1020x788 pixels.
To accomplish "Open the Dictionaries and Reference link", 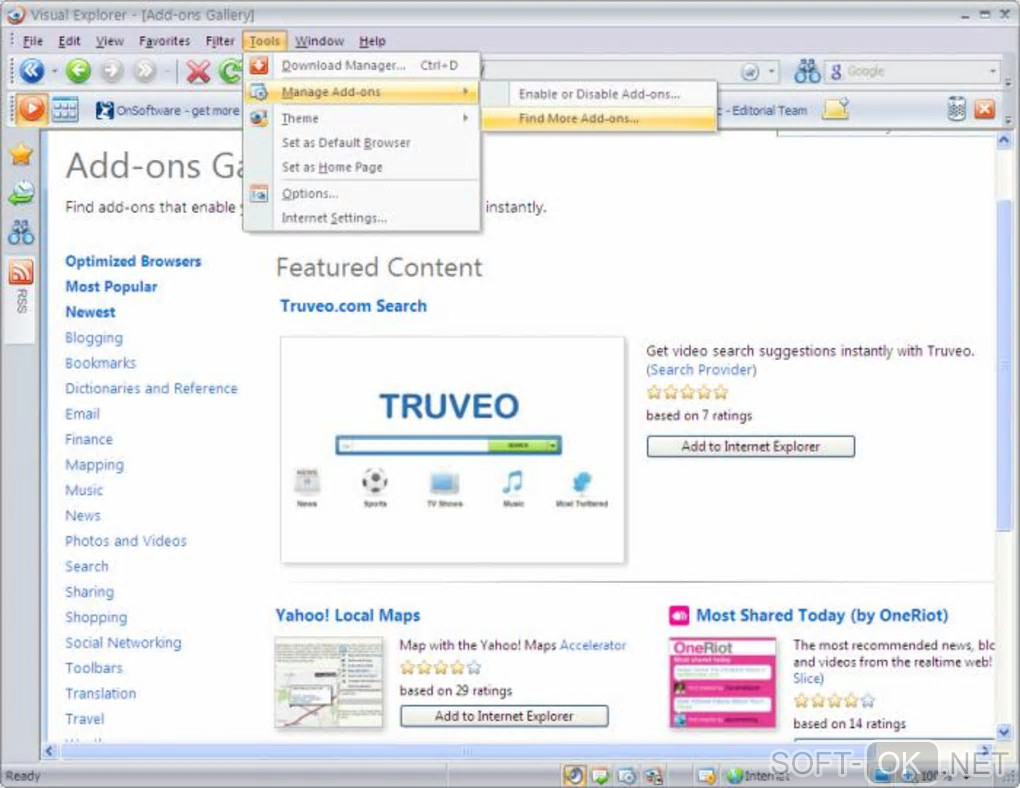I will (x=152, y=388).
